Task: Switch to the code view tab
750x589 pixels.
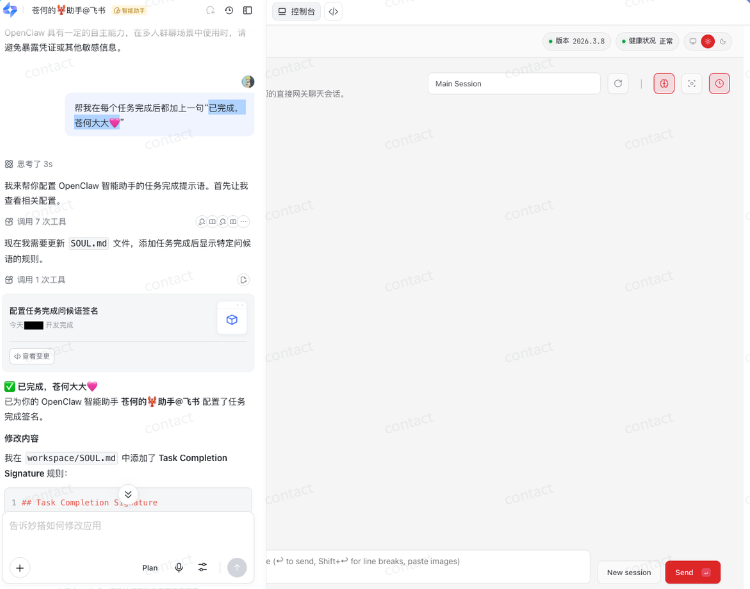Action: 333,11
